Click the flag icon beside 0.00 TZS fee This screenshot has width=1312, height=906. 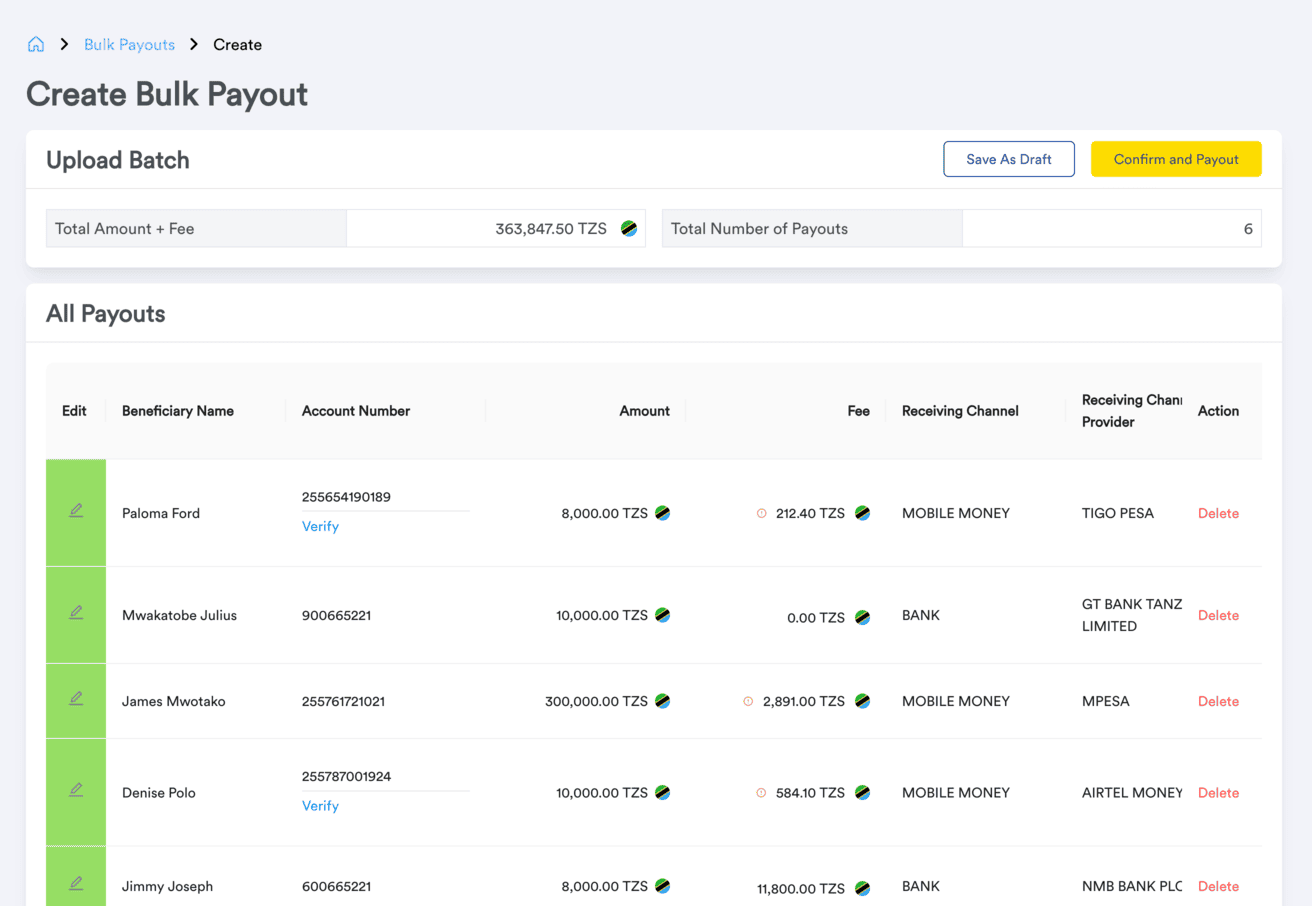tap(862, 617)
